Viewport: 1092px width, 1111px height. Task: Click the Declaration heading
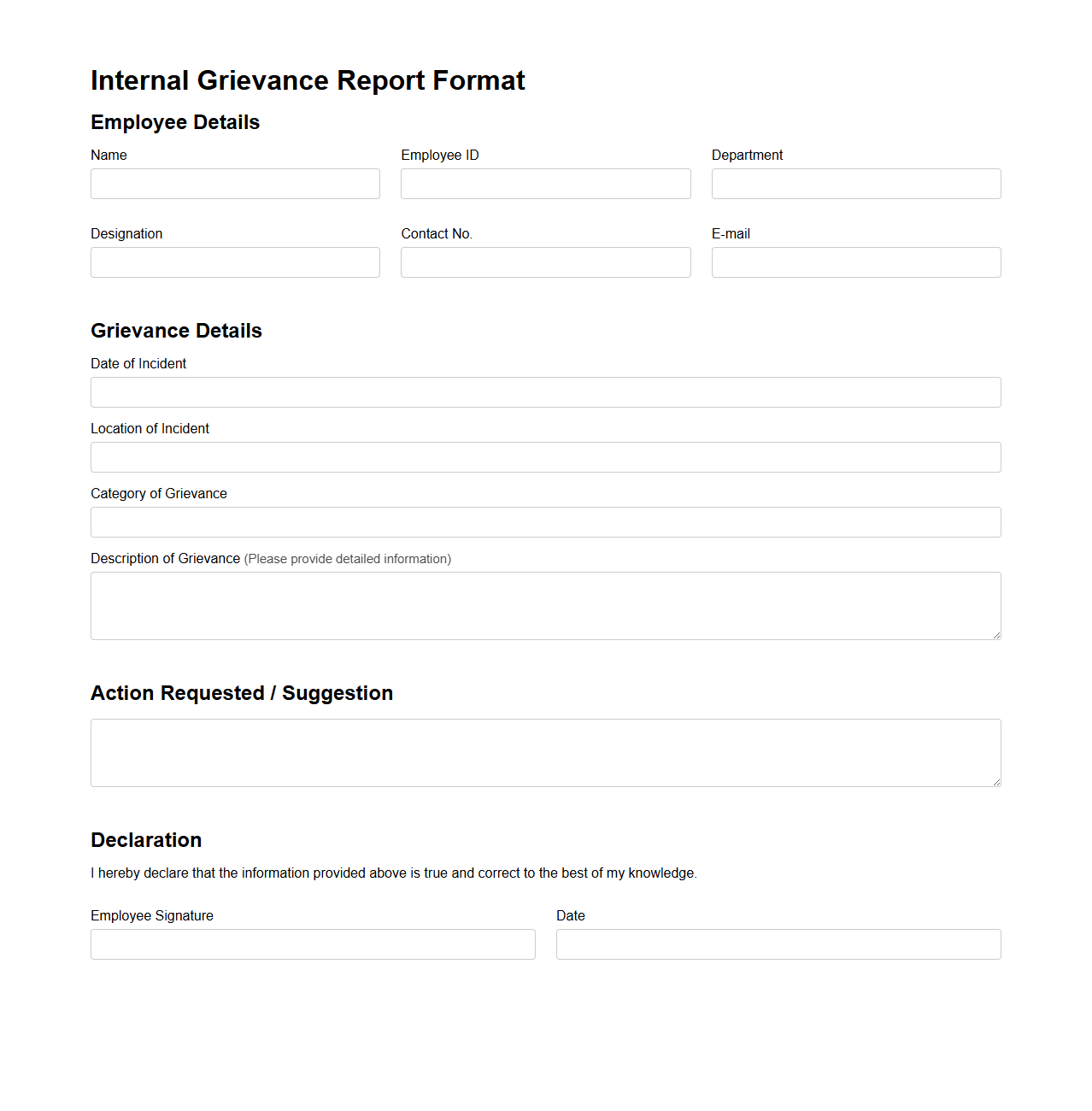pyautogui.click(x=146, y=840)
